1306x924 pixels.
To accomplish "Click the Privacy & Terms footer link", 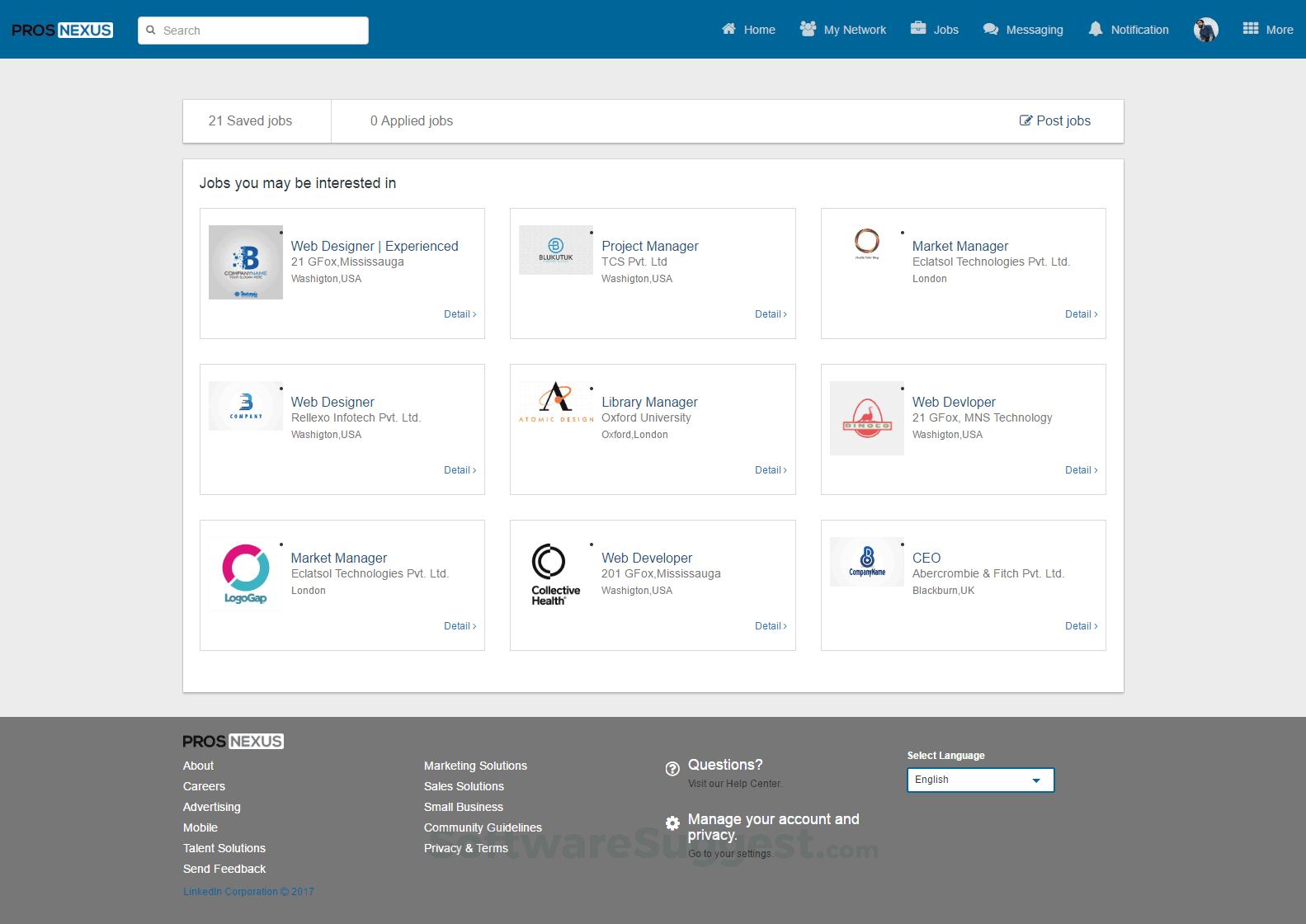I will [x=466, y=848].
